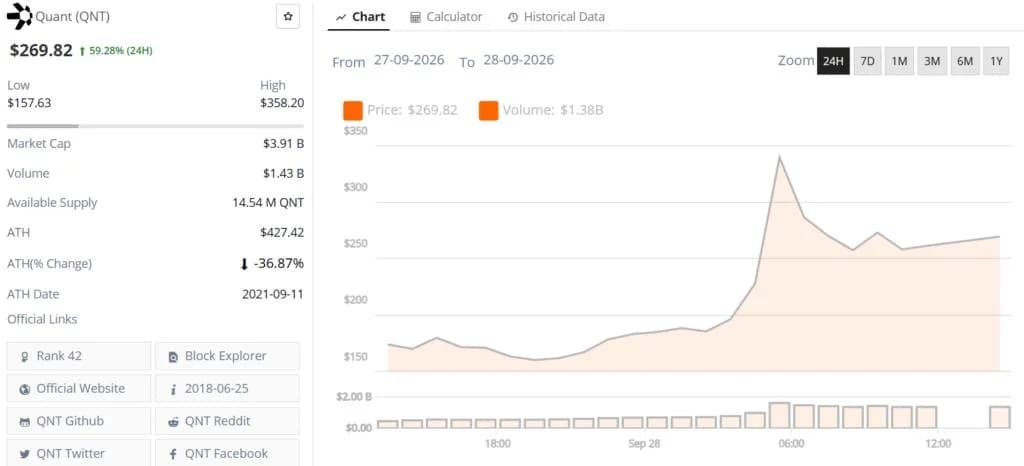The image size is (1024, 466).
Task: Add Quant to favorites with star button
Action: click(x=288, y=17)
